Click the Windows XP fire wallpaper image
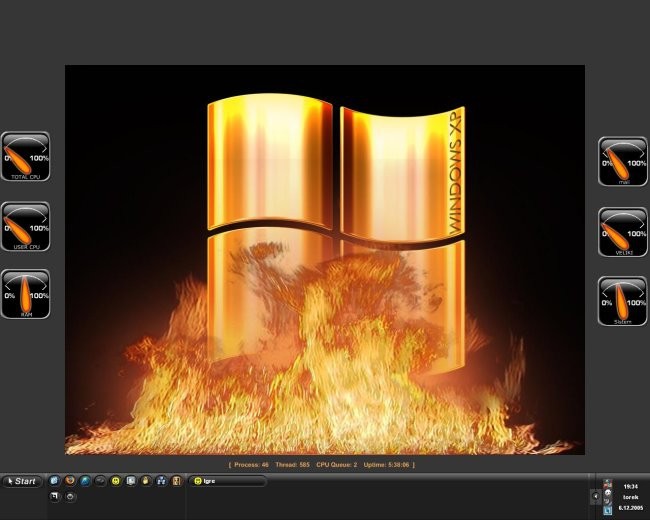650x520 pixels. [325, 260]
